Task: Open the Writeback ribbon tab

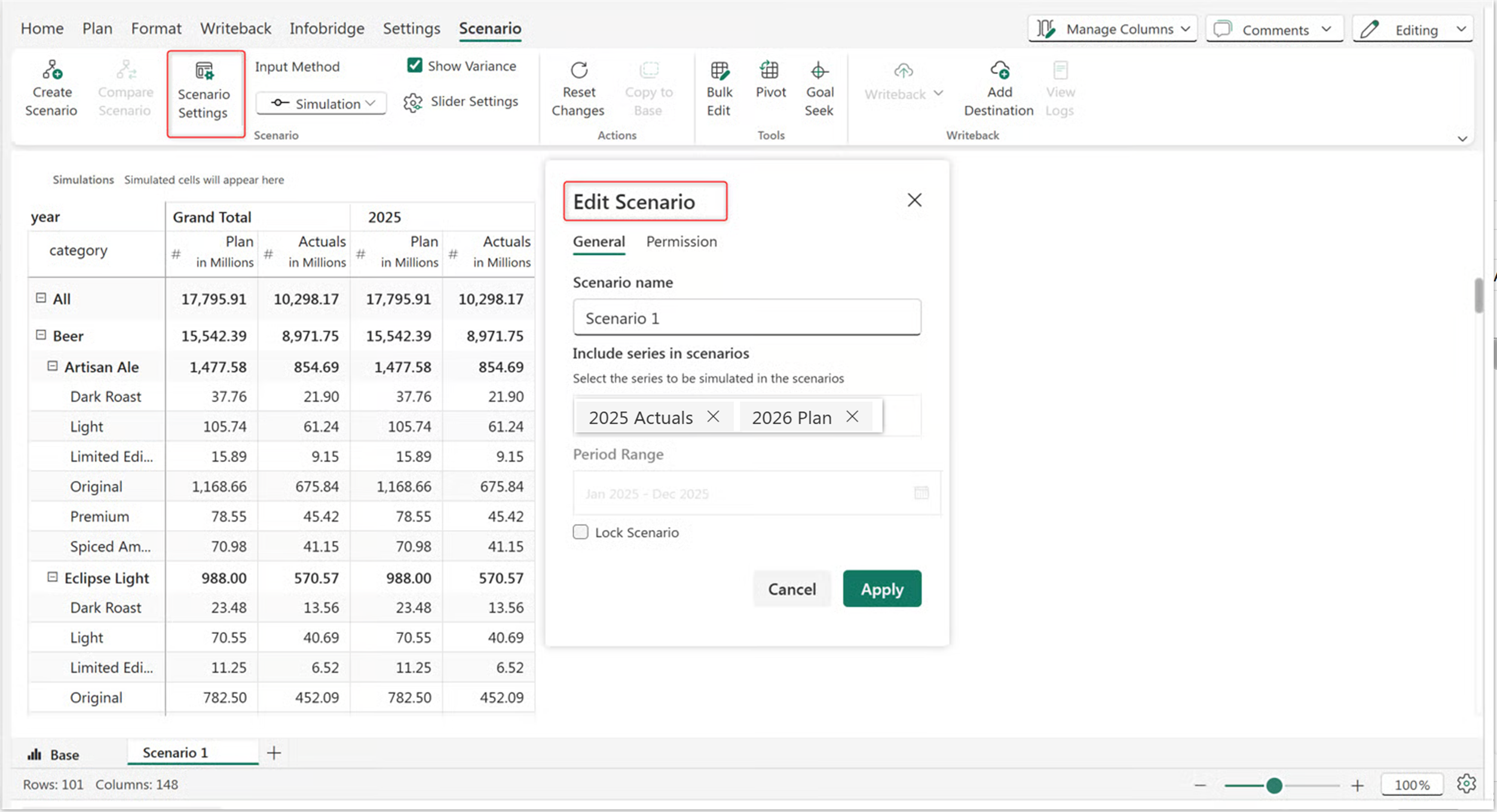Action: point(235,28)
